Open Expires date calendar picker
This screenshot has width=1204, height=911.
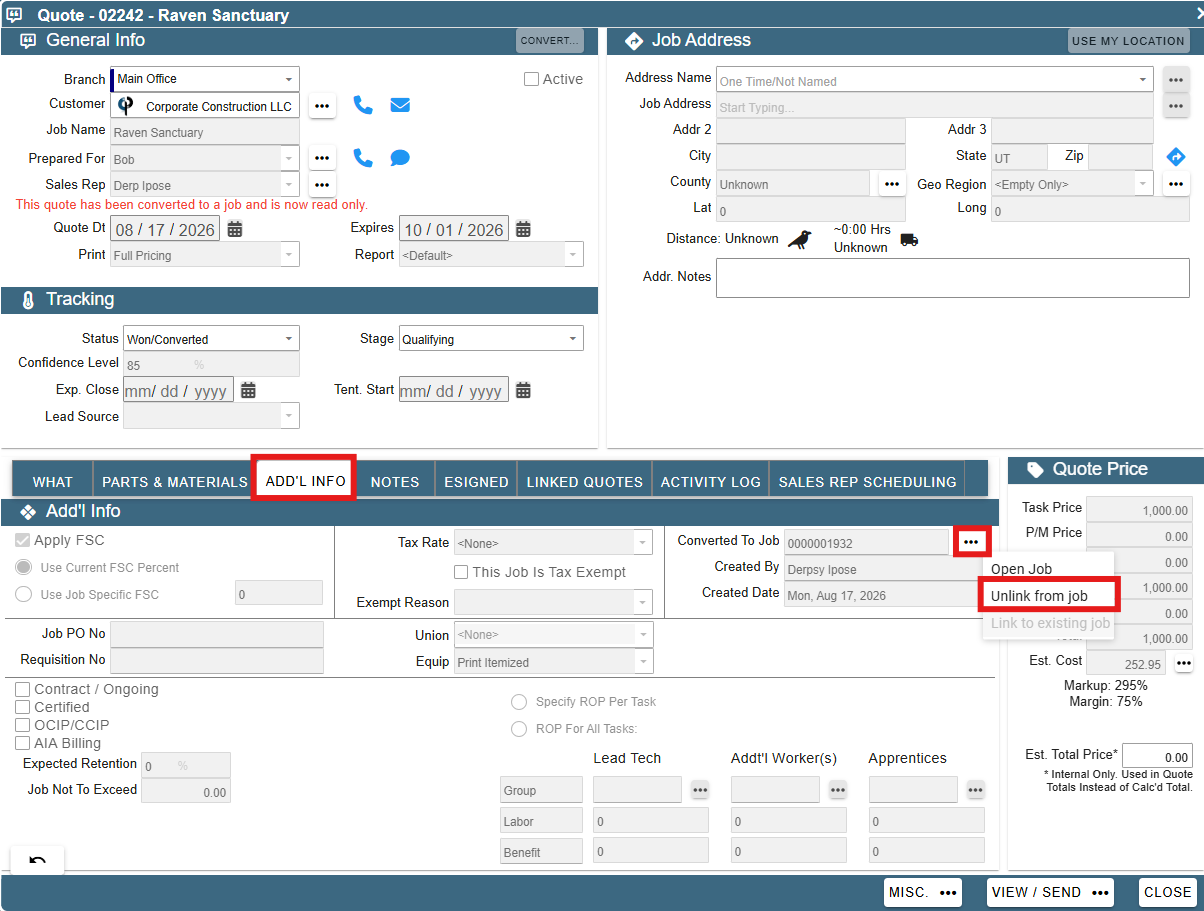pyautogui.click(x=523, y=229)
